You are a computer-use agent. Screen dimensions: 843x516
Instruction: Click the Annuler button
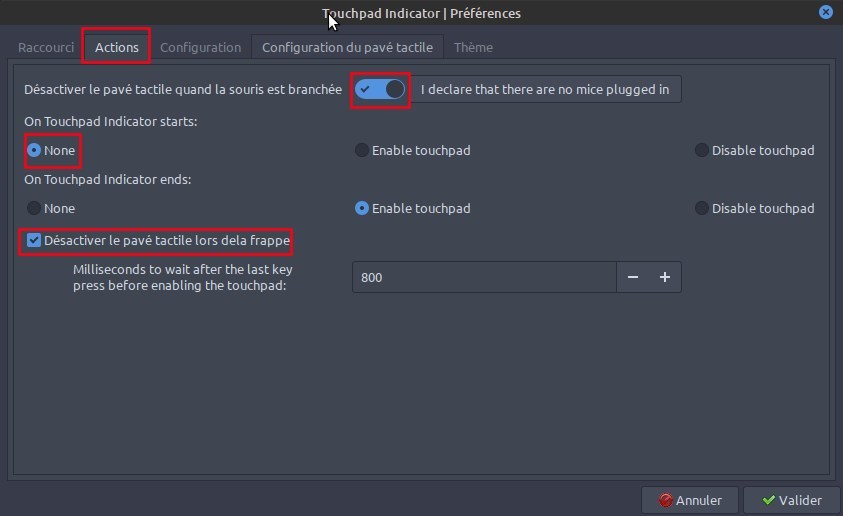pos(690,500)
